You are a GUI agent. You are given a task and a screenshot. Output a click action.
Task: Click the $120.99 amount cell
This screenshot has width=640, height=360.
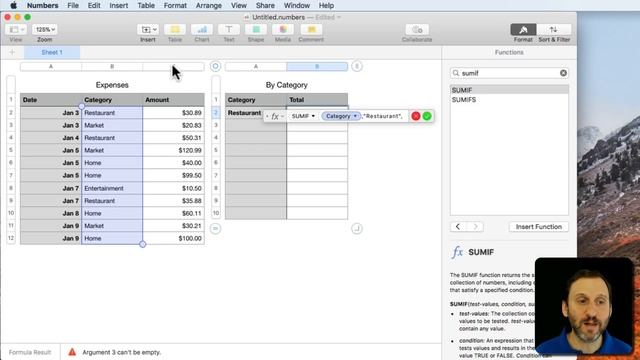point(173,150)
